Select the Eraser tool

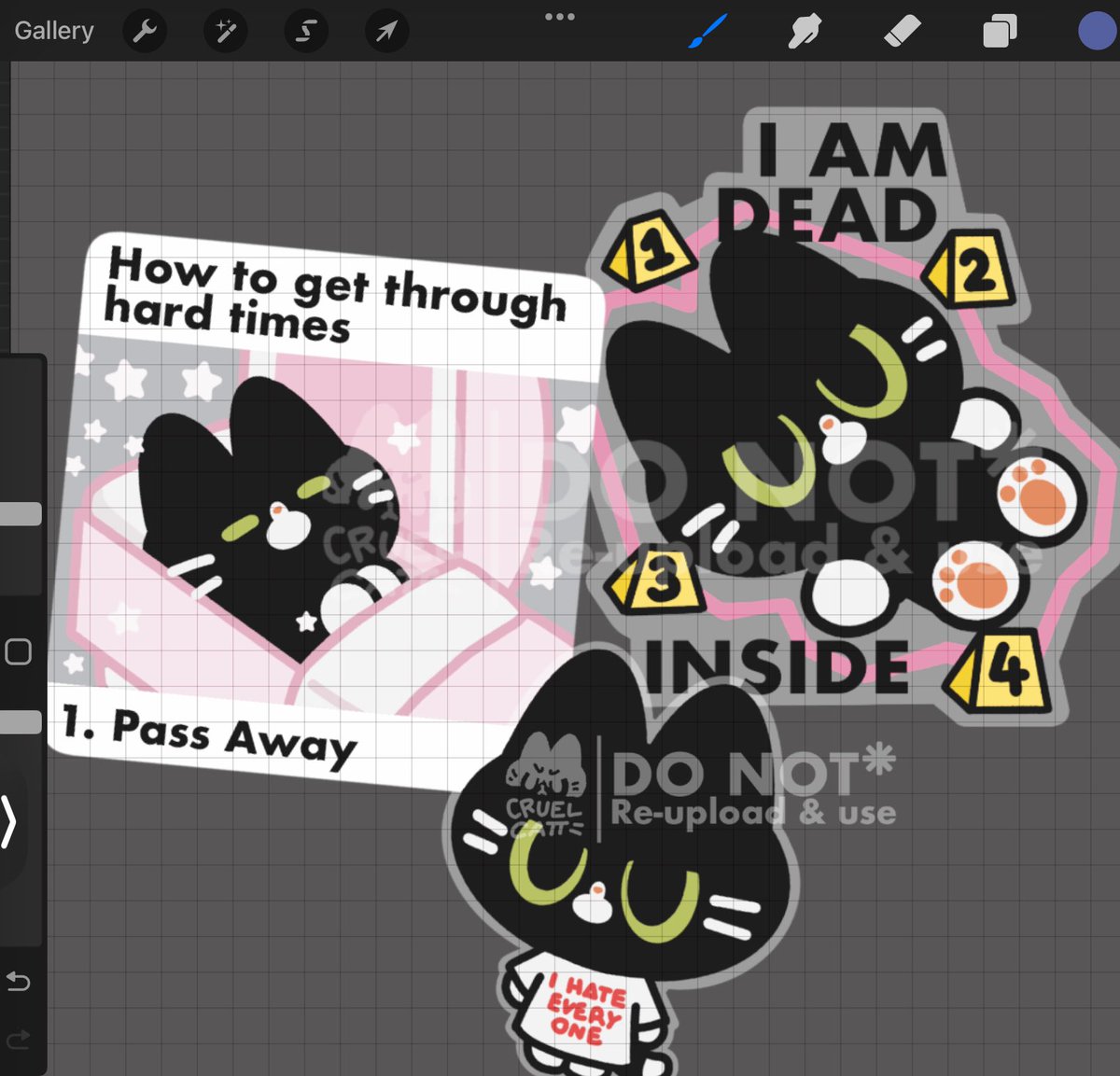(x=902, y=32)
